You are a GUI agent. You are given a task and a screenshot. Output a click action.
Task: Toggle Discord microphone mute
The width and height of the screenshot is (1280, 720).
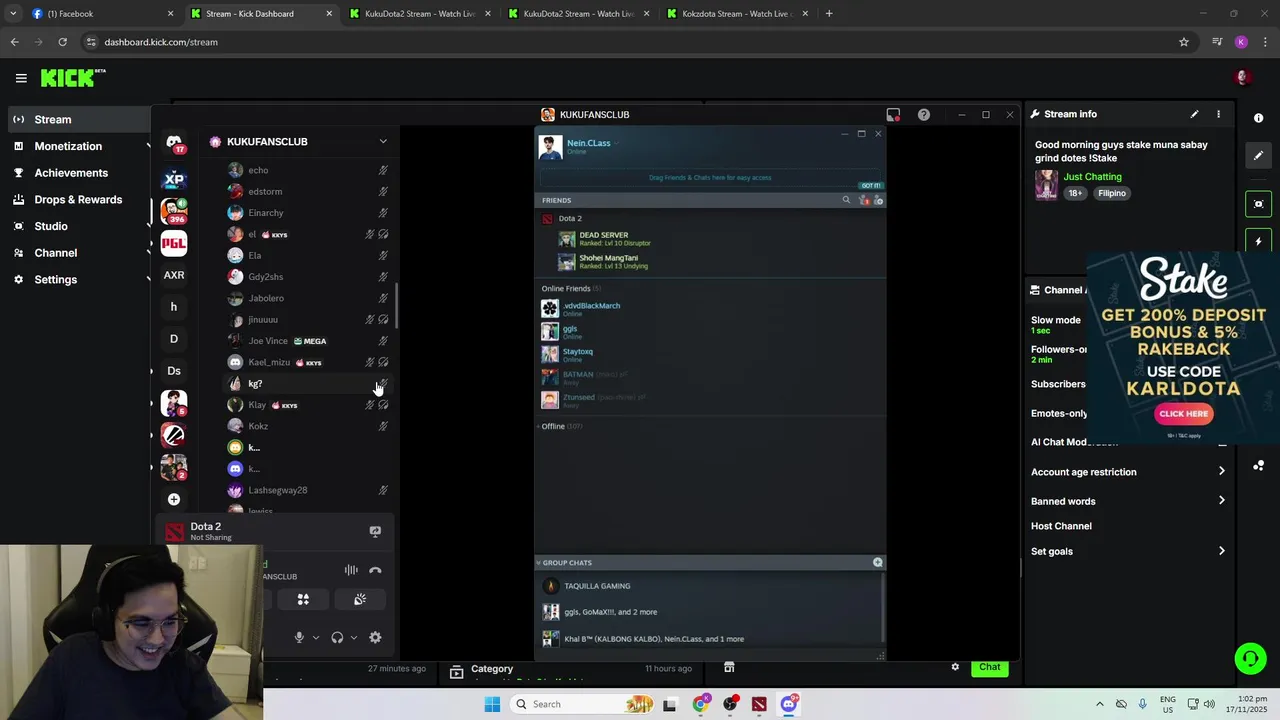[298, 637]
